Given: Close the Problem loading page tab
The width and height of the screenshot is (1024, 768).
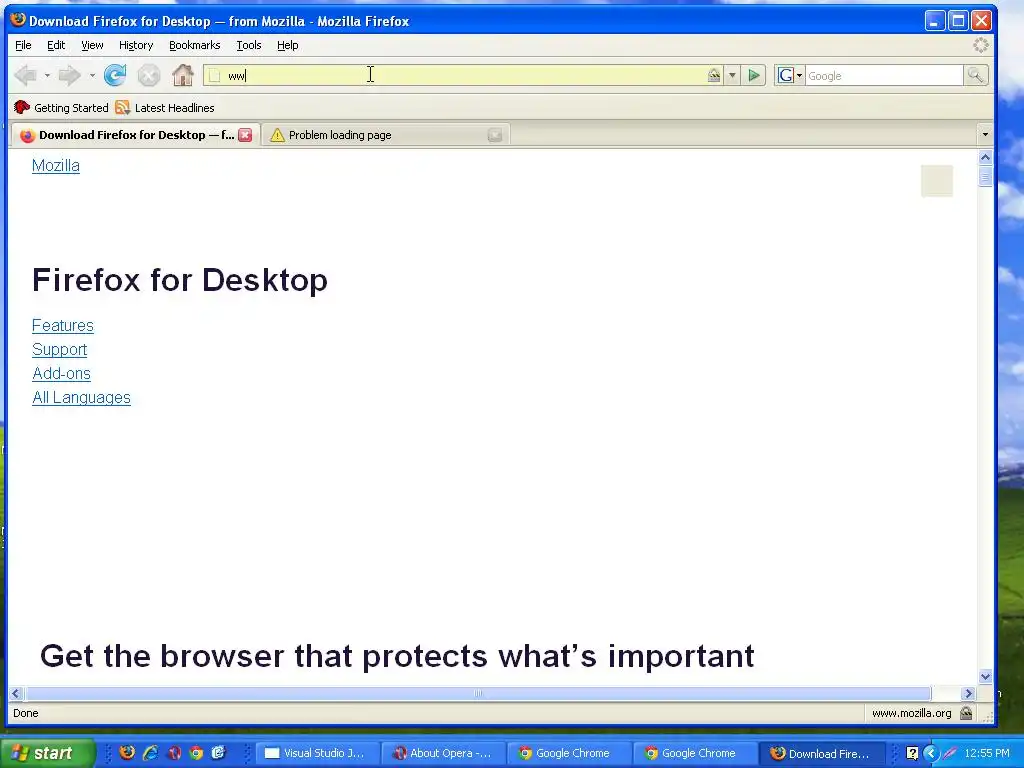Looking at the screenshot, I should point(495,135).
